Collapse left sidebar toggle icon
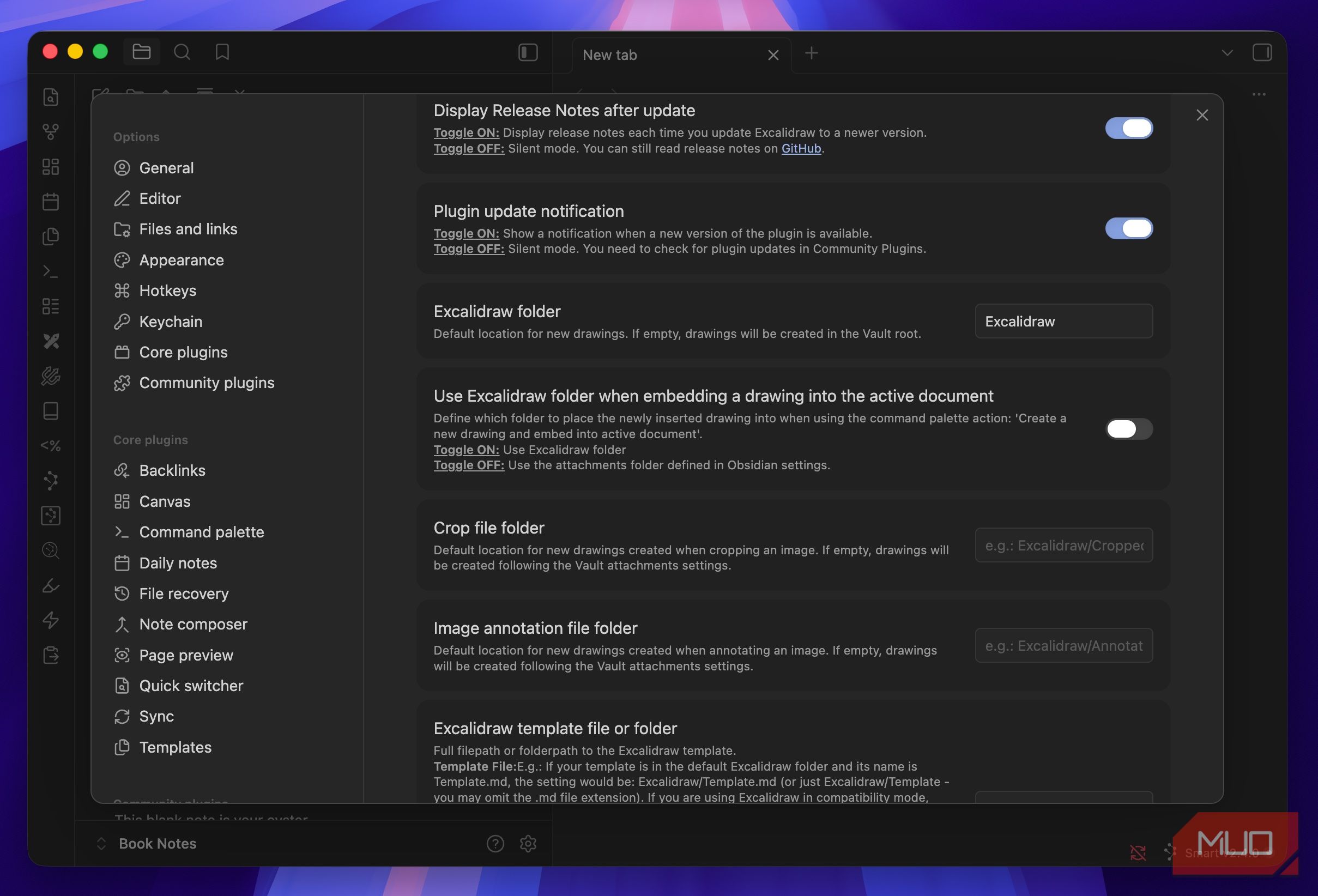This screenshot has width=1318, height=896. point(528,52)
